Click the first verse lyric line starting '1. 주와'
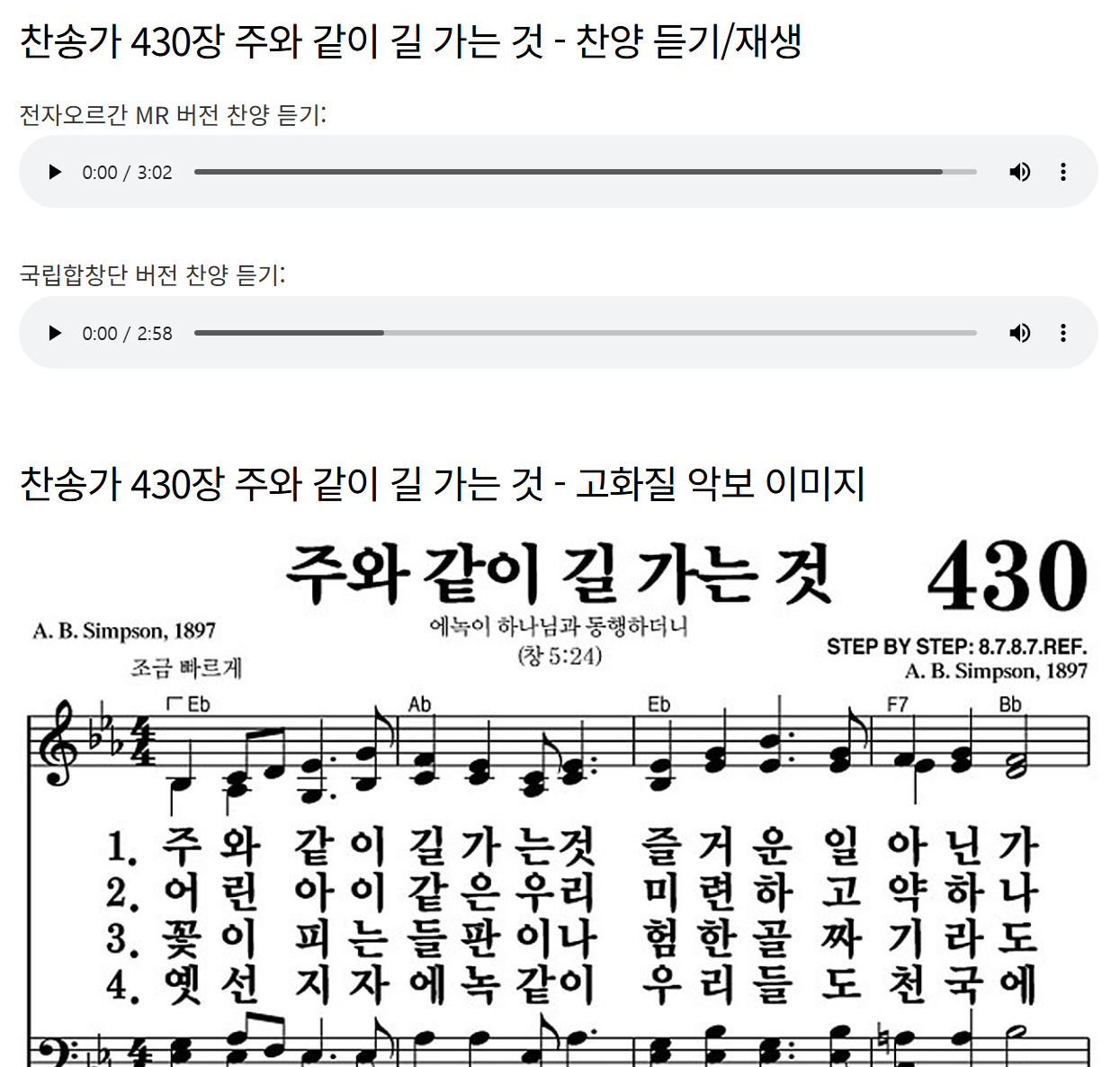 click(x=573, y=847)
